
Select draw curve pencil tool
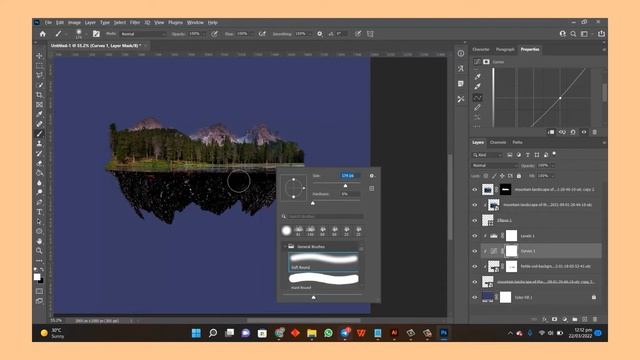coord(478,108)
